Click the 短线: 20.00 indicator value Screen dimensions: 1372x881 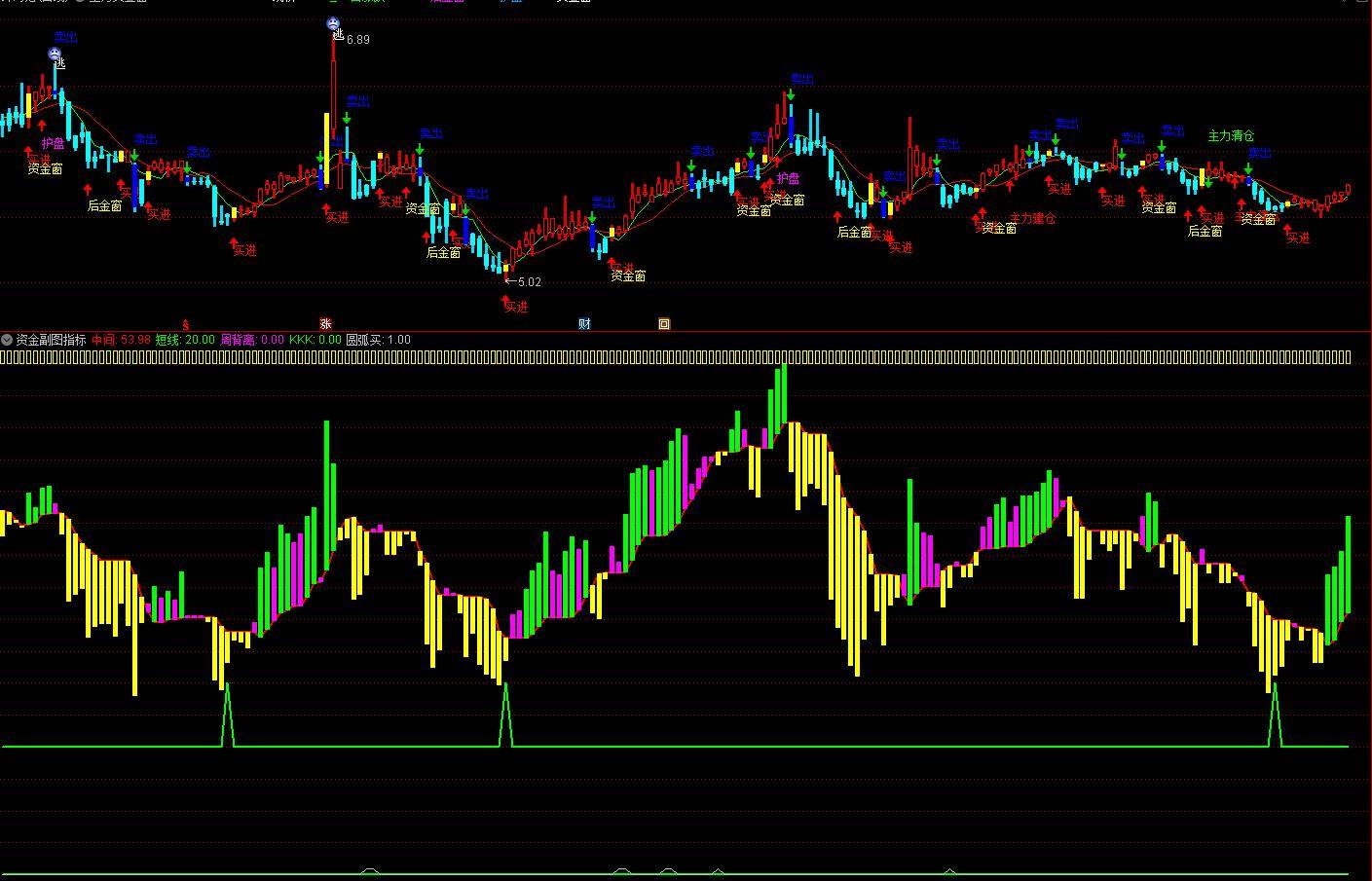point(185,340)
